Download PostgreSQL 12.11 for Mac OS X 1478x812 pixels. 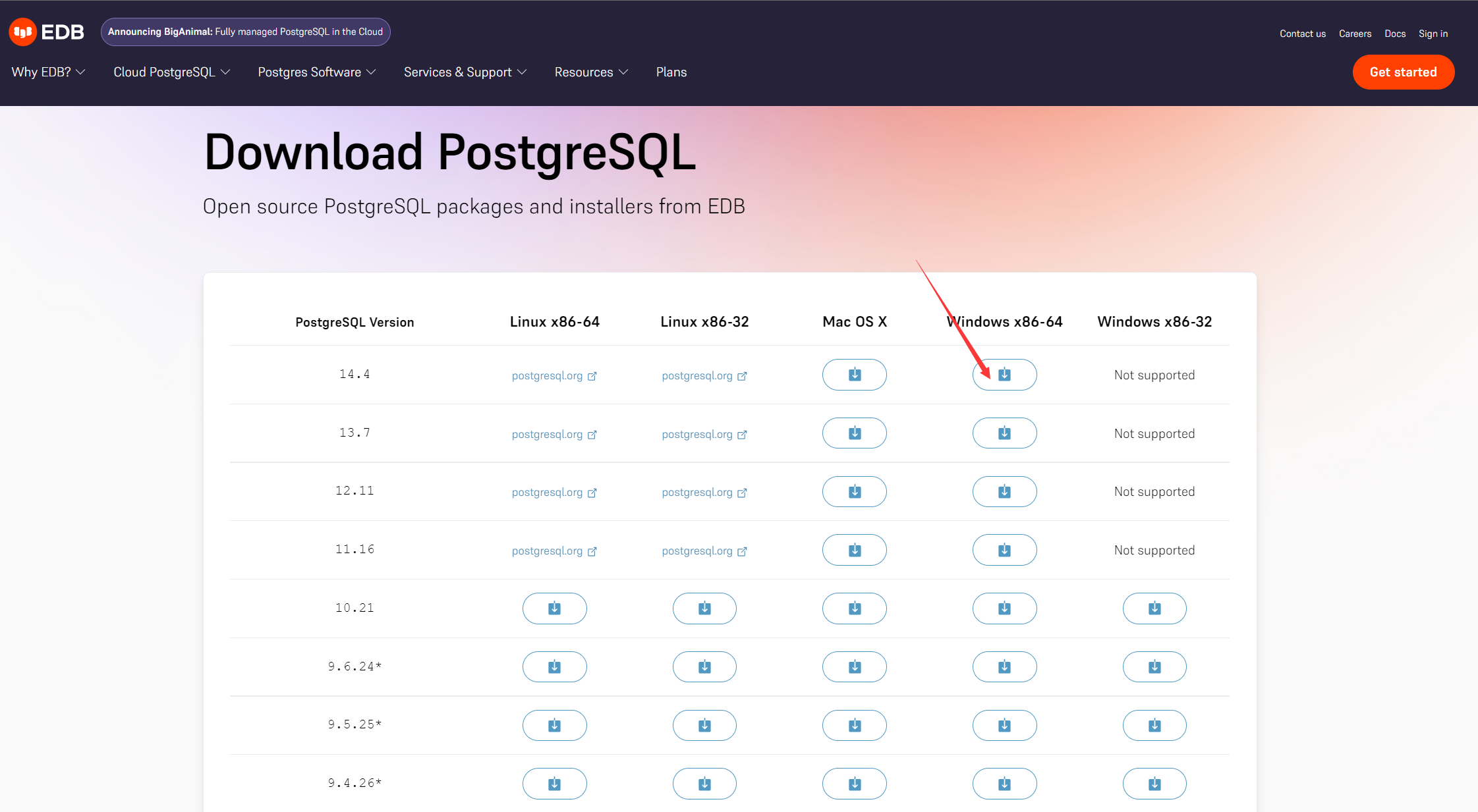click(x=854, y=491)
